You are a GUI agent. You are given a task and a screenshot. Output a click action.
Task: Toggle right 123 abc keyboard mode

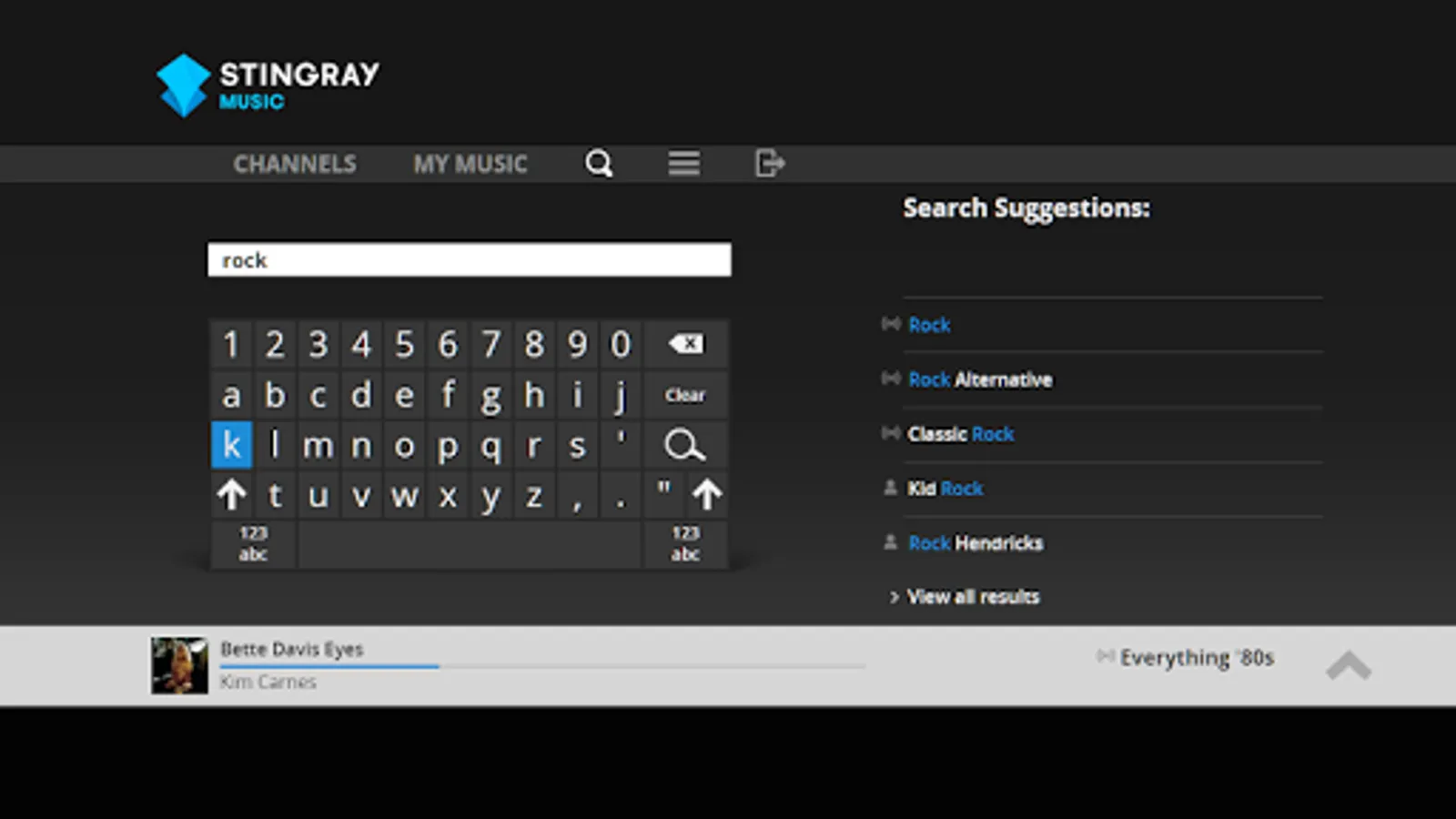click(685, 544)
